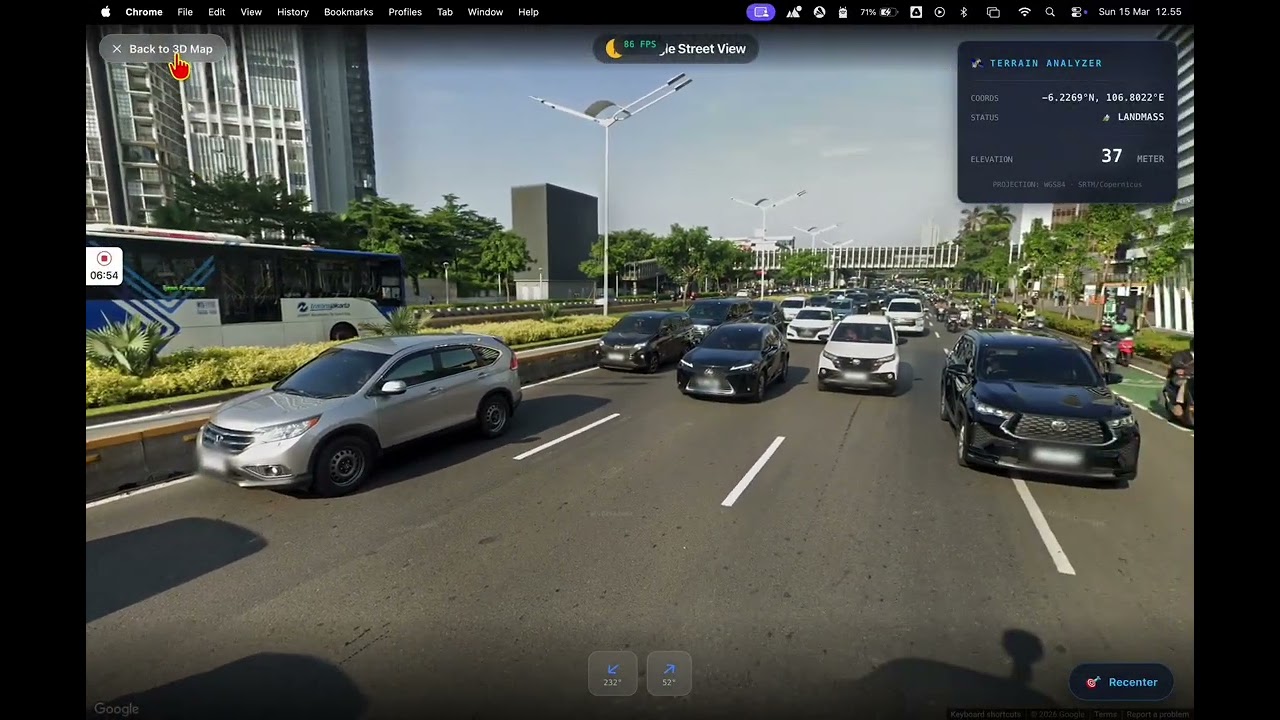Click the Report a problem link
Viewport: 1280px width, 720px height.
click(x=1158, y=714)
